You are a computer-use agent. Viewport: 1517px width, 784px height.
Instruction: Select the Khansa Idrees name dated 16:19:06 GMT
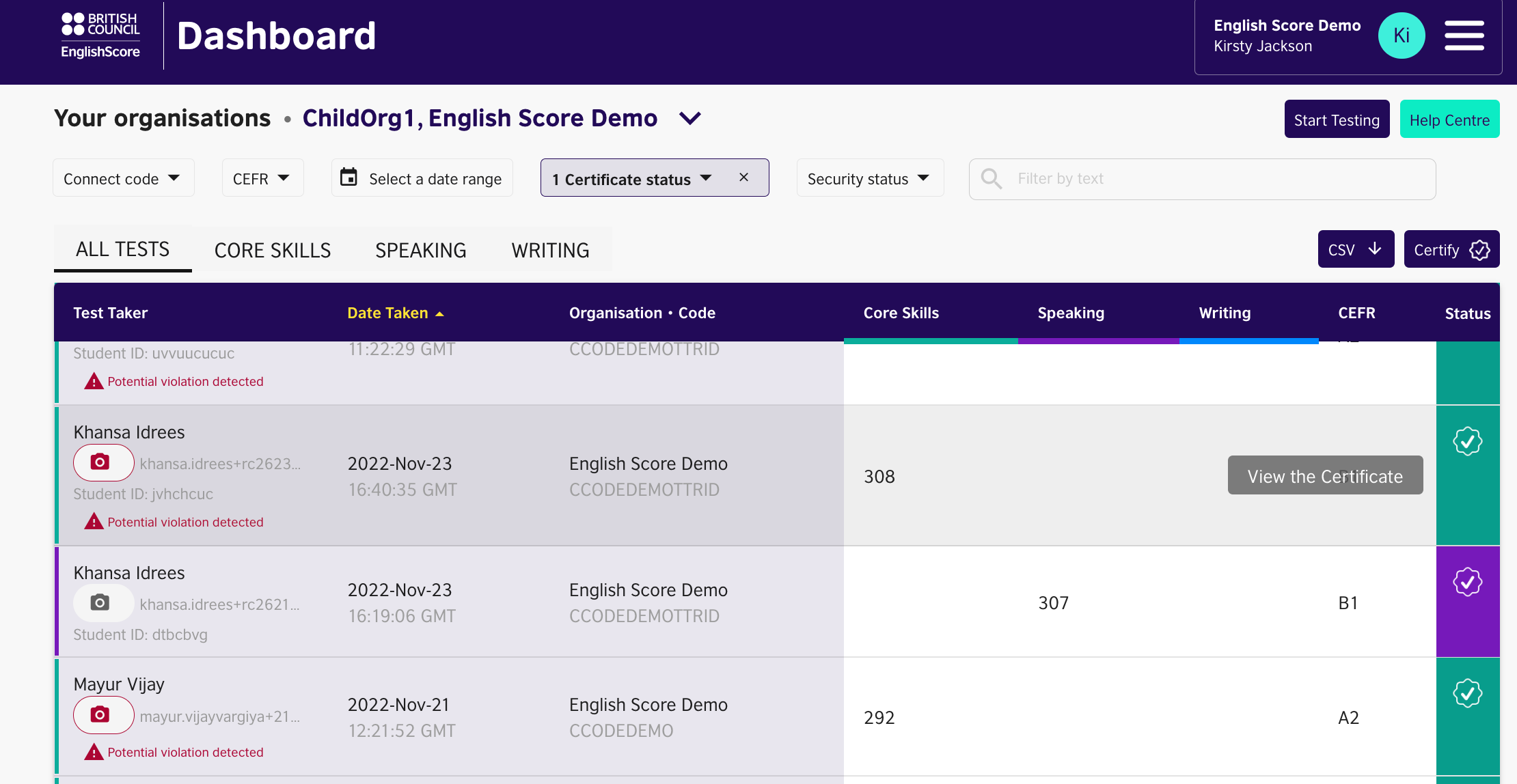(129, 573)
